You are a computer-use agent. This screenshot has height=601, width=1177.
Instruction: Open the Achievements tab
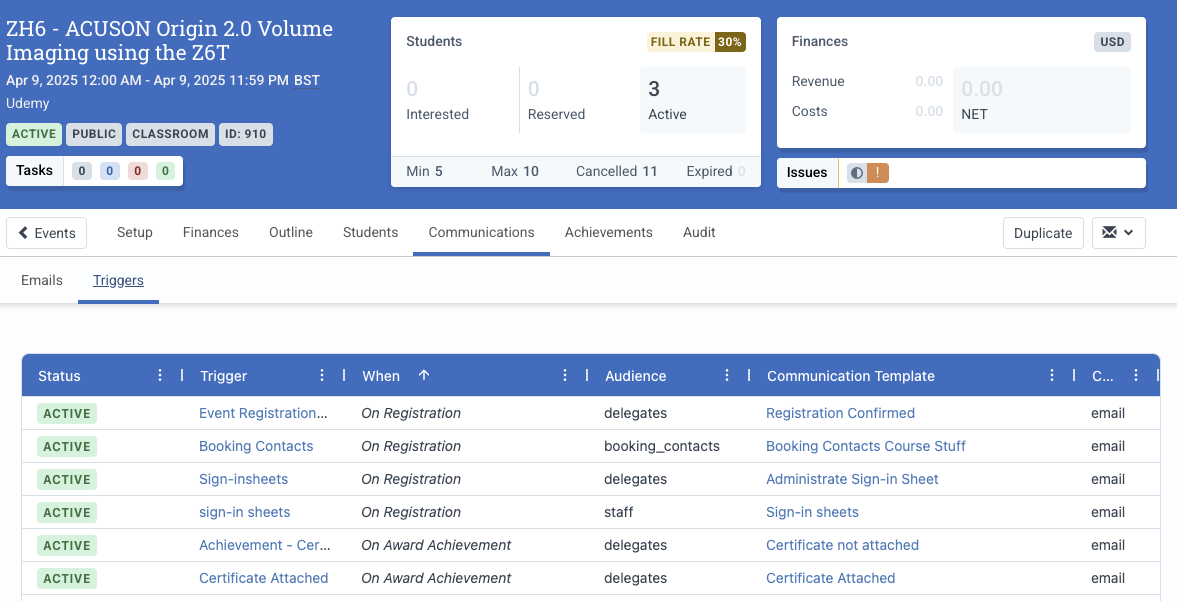[608, 233]
